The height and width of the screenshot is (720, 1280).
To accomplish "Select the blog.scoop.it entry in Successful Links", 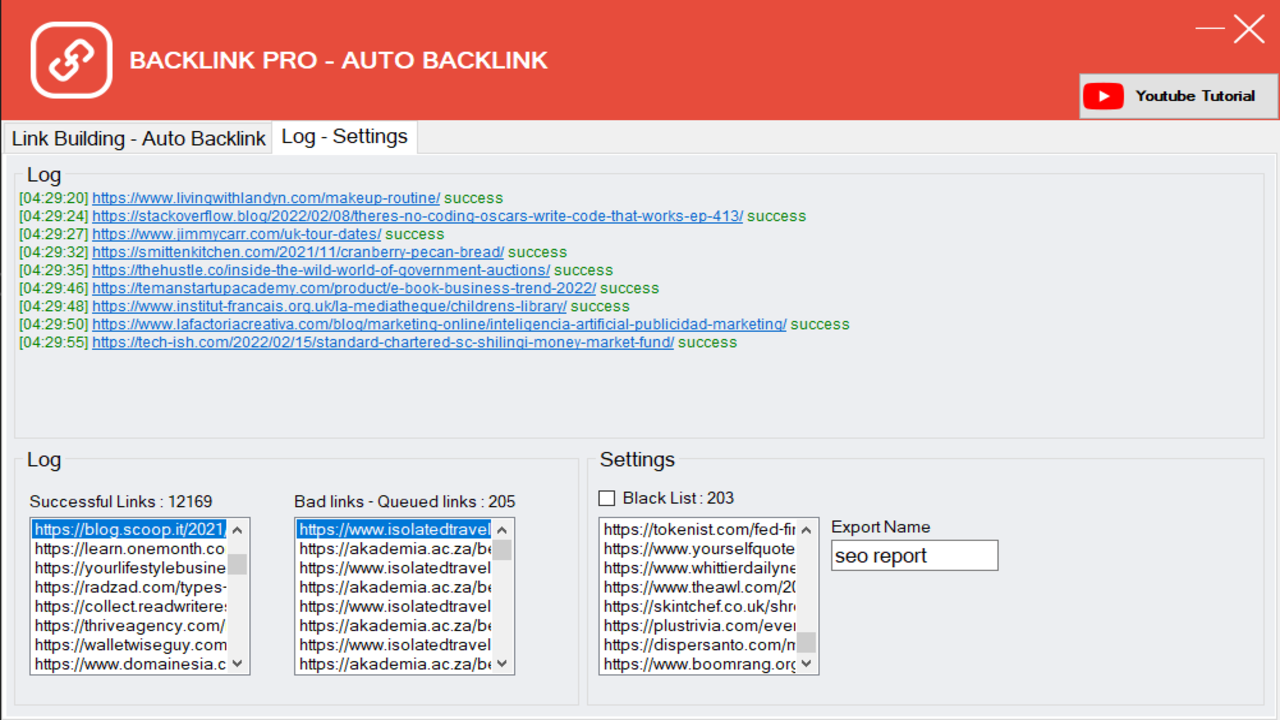I will point(130,530).
